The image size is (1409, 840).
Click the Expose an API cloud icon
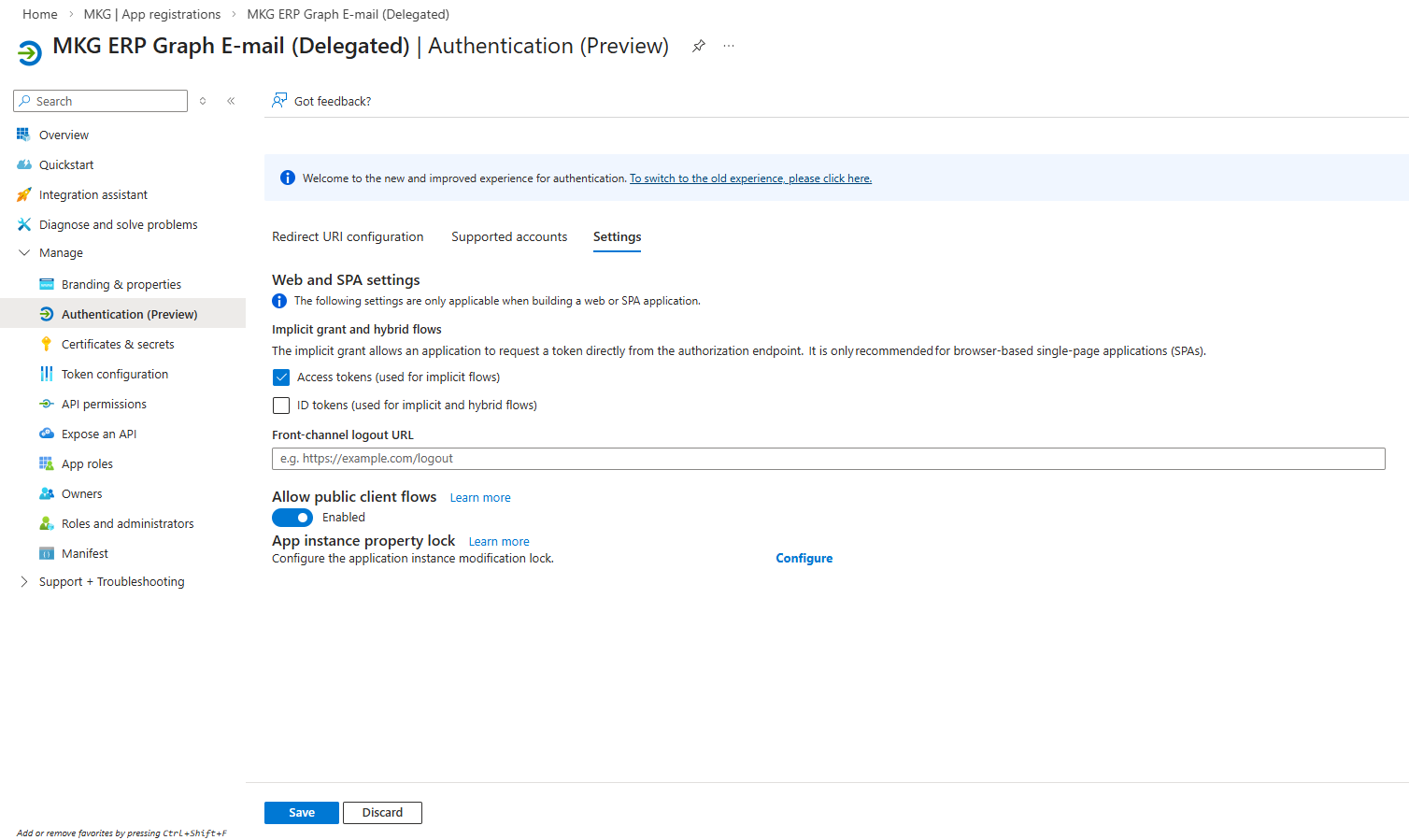(x=47, y=434)
